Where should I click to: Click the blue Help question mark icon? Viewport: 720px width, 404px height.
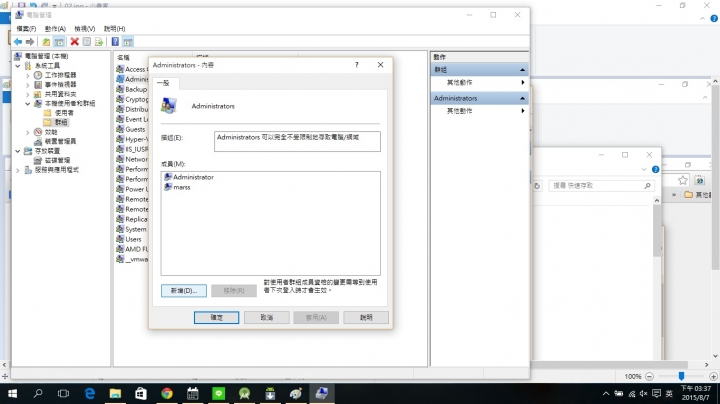click(115, 42)
